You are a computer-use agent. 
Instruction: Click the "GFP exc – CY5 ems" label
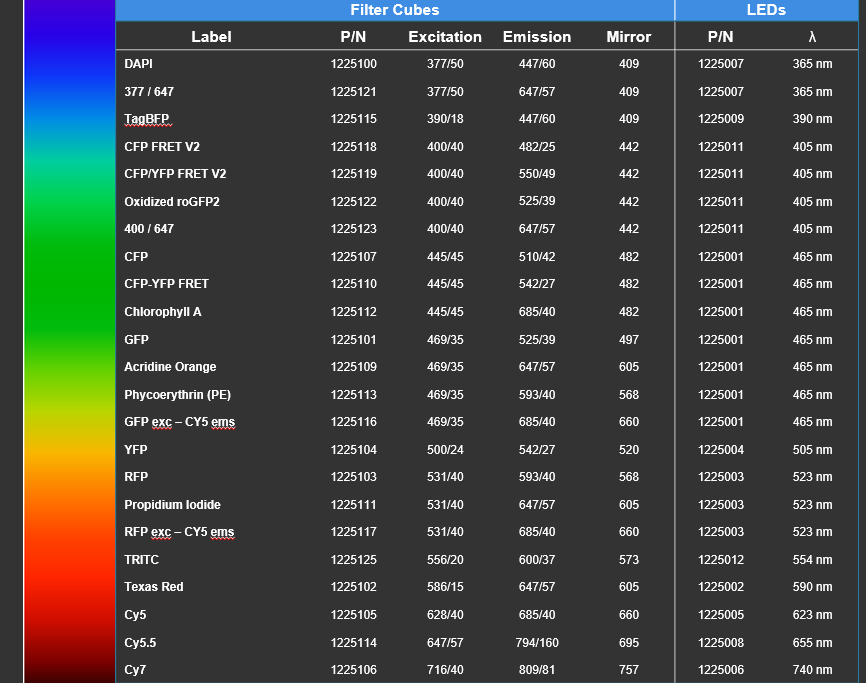[x=179, y=422]
